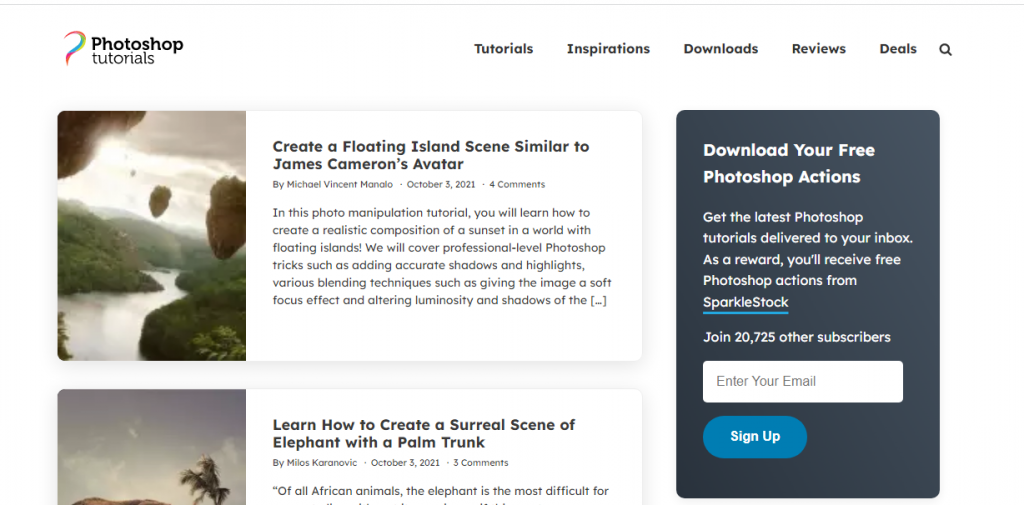The image size is (1024, 505).
Task: View the 4 Comments link
Action: point(517,185)
